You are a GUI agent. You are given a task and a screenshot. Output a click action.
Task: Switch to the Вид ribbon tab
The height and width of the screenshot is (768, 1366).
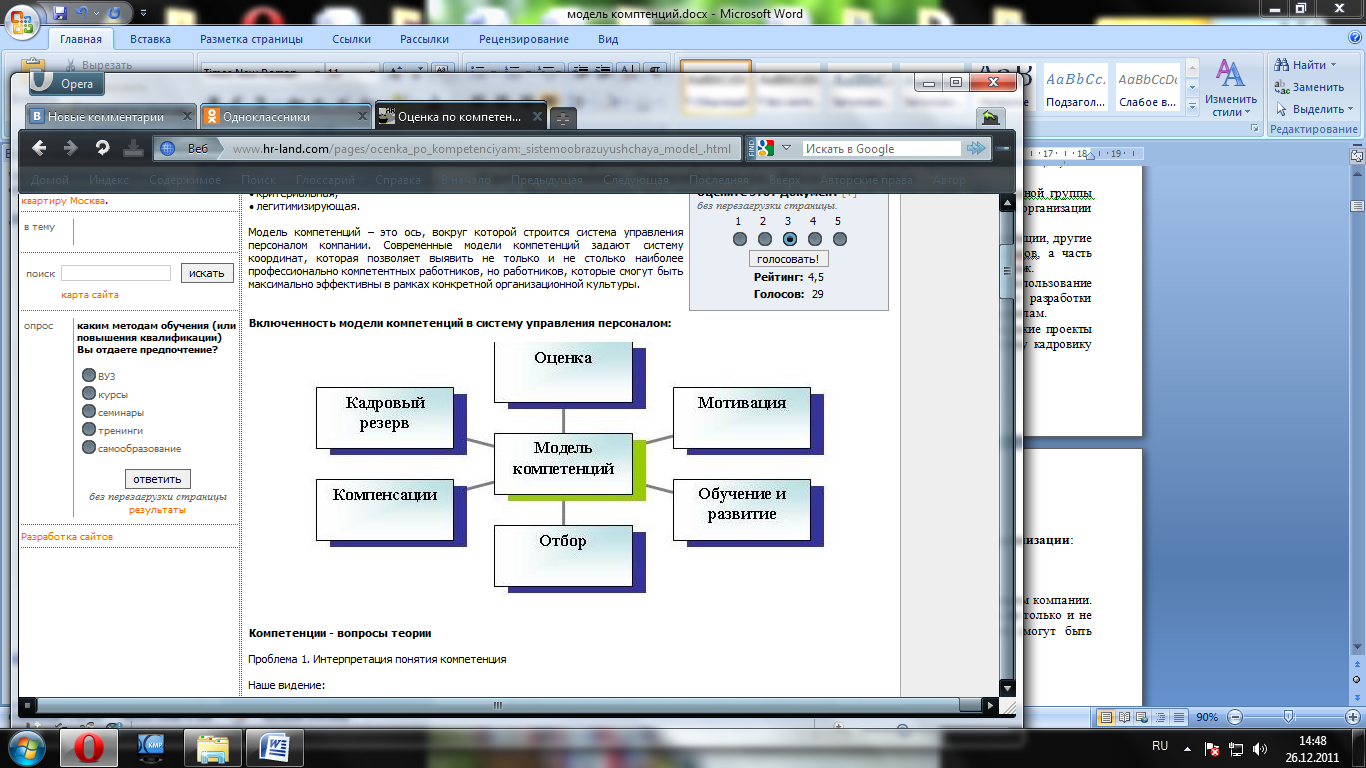pyautogui.click(x=608, y=39)
